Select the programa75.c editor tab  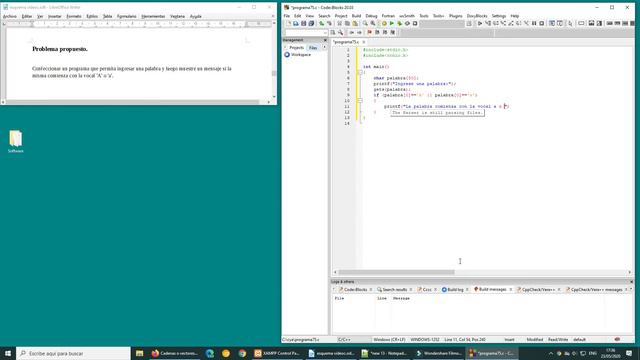point(345,42)
